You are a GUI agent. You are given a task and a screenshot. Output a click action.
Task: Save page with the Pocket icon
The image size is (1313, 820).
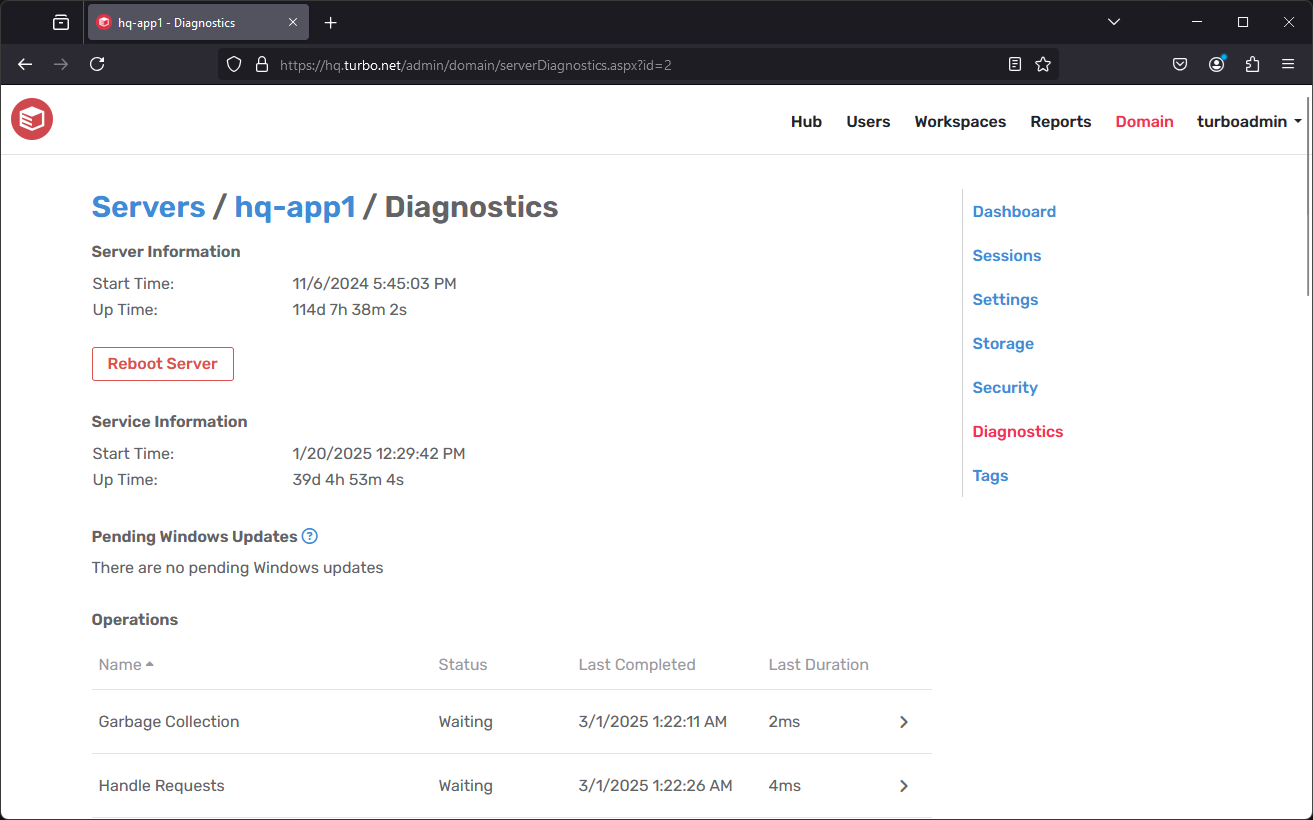1180,63
